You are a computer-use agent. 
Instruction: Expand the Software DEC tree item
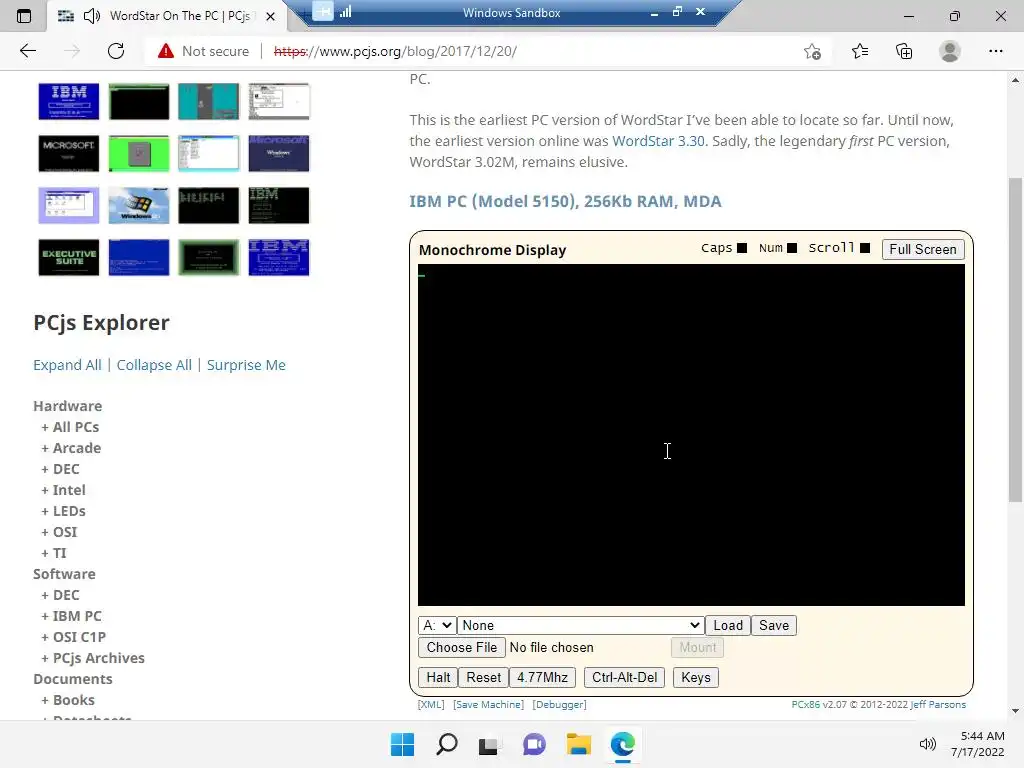(x=60, y=595)
